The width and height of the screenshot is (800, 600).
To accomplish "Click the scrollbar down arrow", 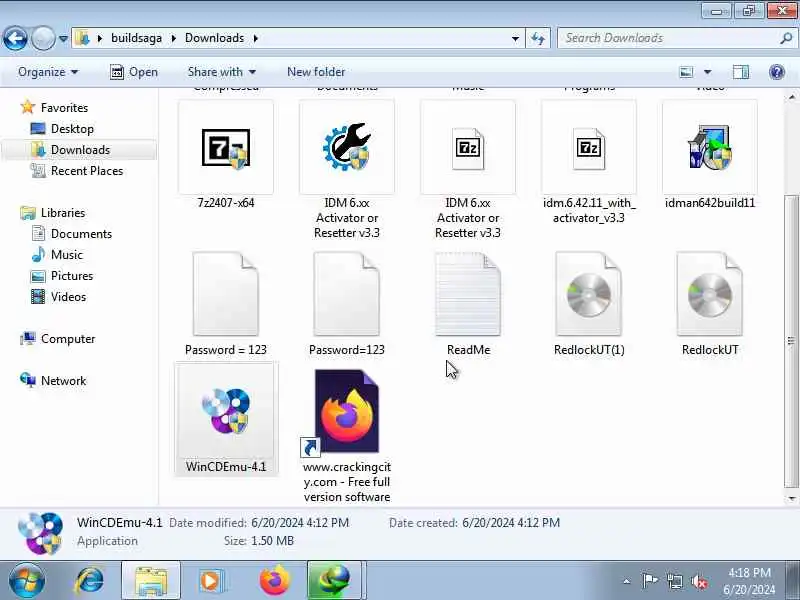I will (791, 498).
